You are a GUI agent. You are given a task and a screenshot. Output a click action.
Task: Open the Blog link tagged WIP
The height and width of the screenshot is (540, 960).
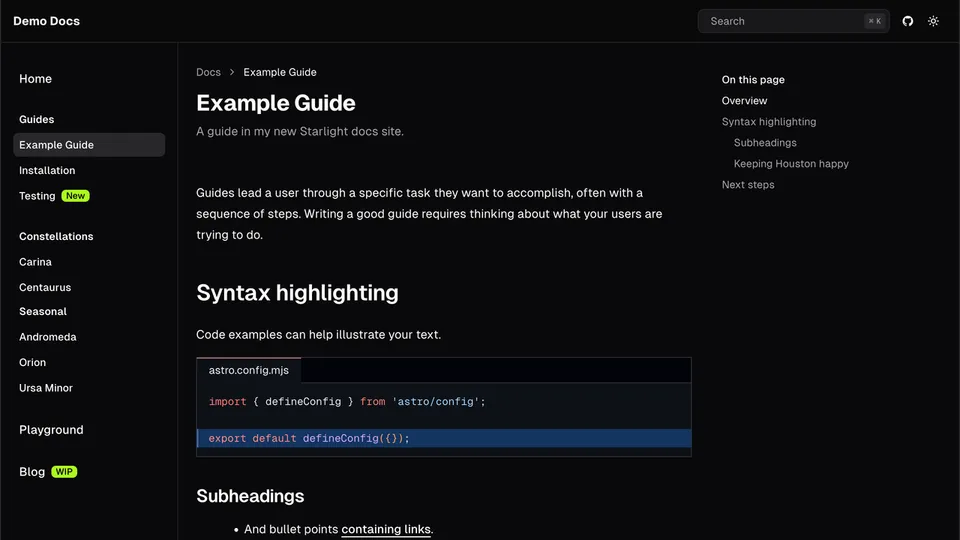(x=32, y=472)
